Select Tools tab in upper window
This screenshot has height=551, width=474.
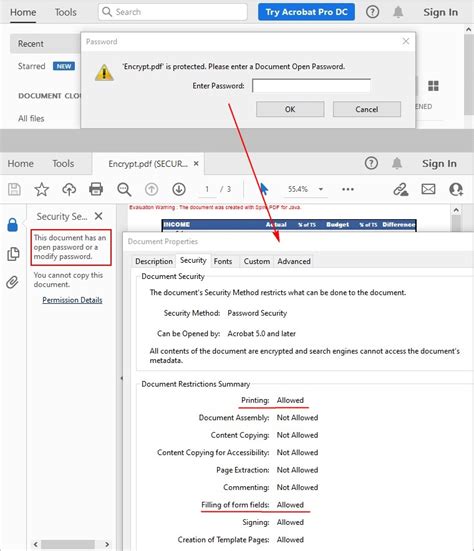(x=65, y=12)
